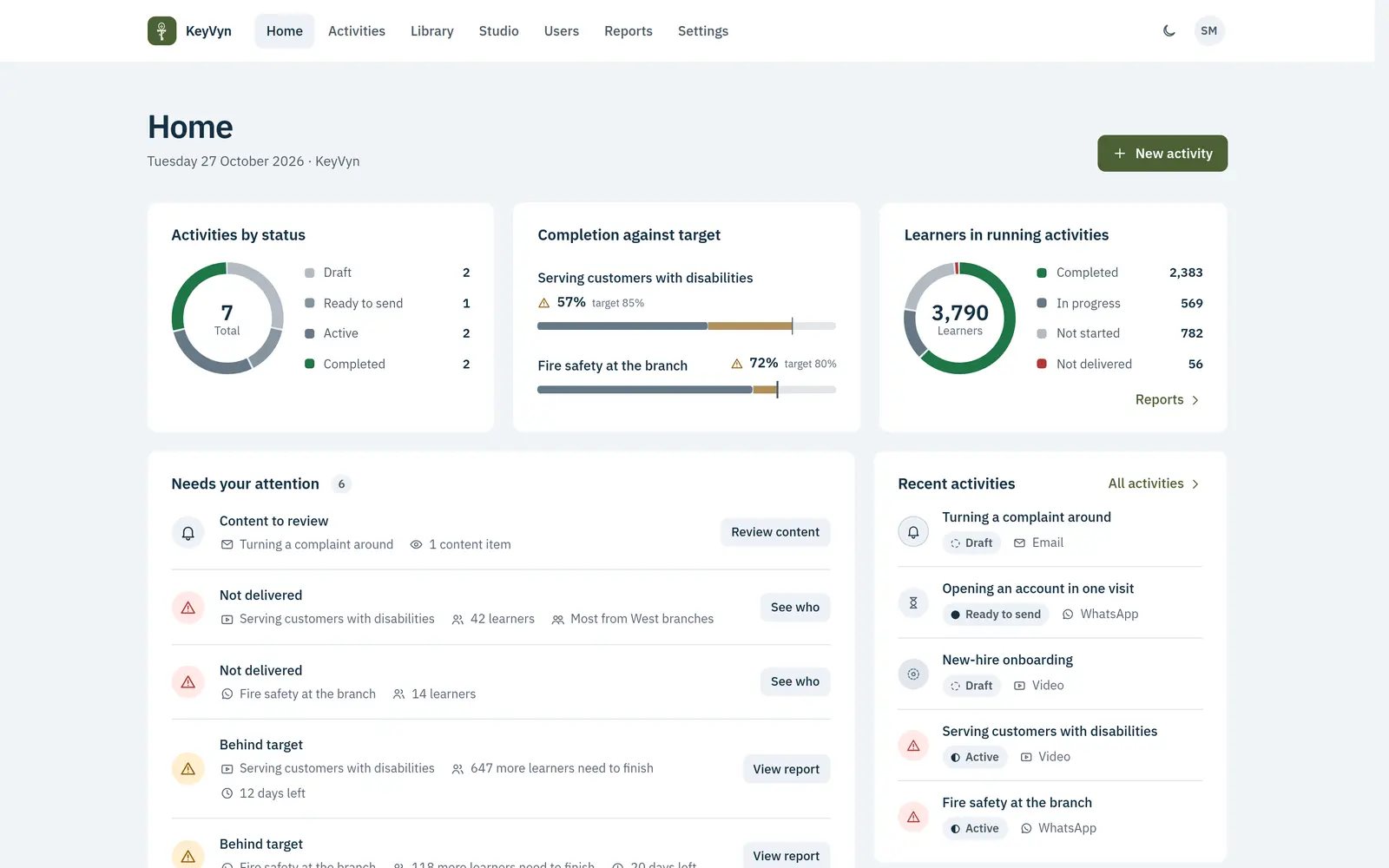Switch to the Studio tab
The width and height of the screenshot is (1389, 868).
(499, 31)
